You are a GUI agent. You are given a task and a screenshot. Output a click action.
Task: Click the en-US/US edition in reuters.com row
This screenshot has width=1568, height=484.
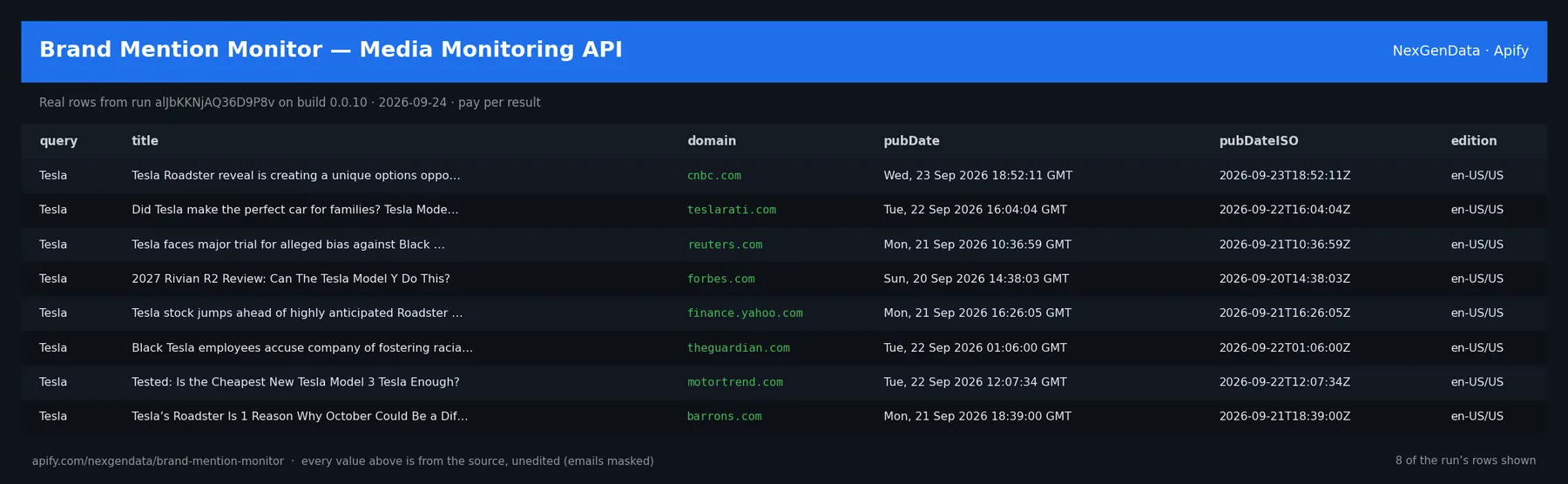(1477, 245)
